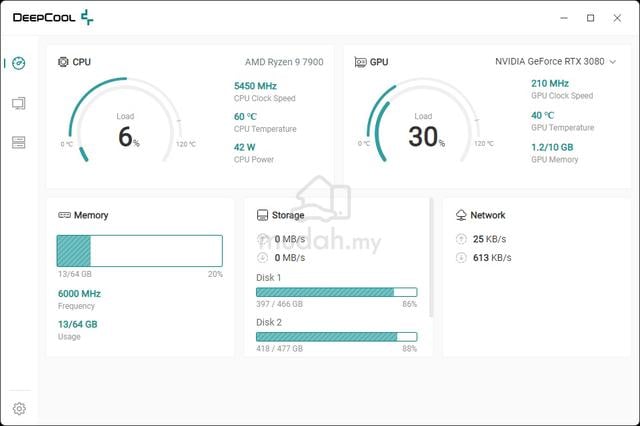Click the 6000 MHz memory frequency value
Viewport: 640px width, 426px height.
pos(79,294)
